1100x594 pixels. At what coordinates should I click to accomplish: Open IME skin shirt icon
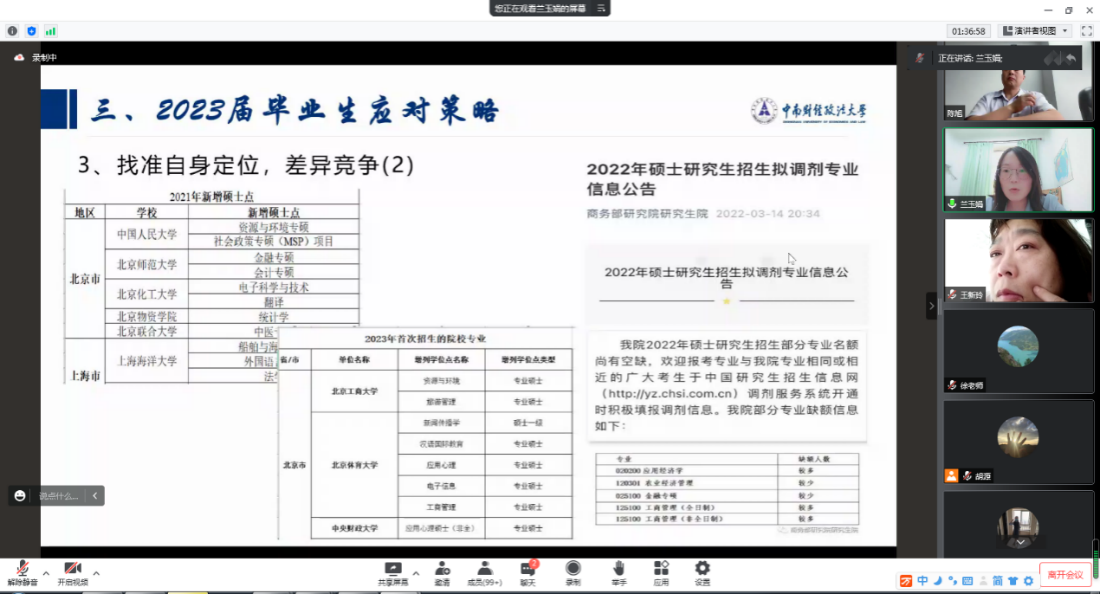(x=1013, y=581)
